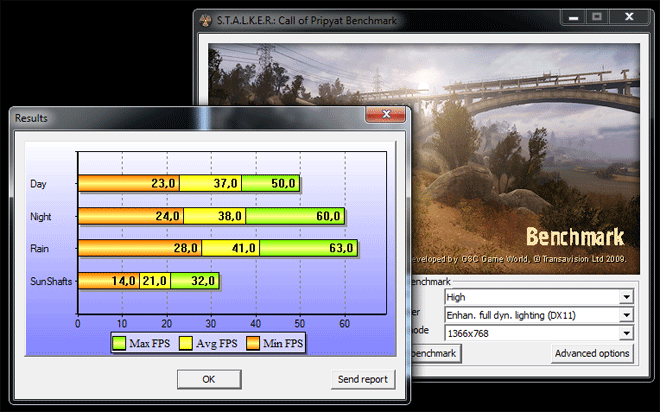Click the x-axis tick label 60
The width and height of the screenshot is (660, 412).
tap(344, 324)
